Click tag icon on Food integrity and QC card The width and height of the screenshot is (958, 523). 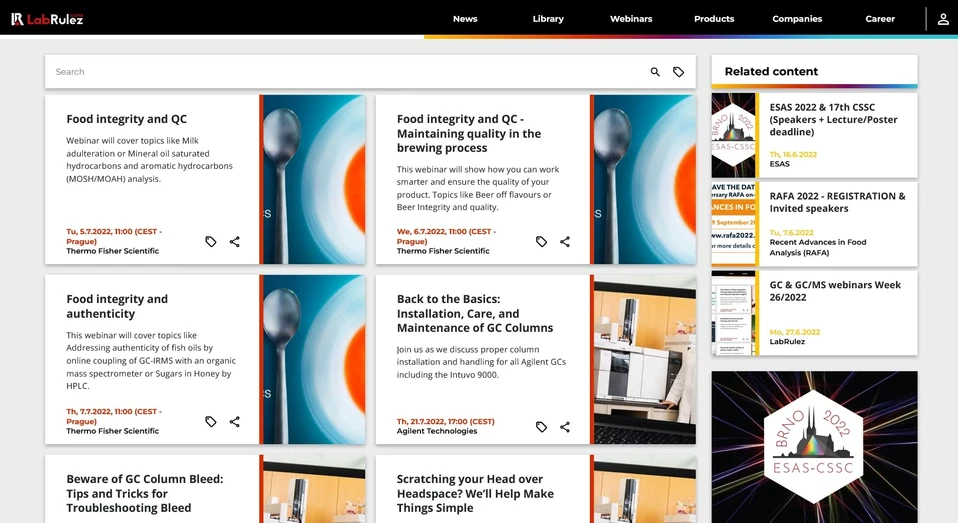pyautogui.click(x=211, y=242)
